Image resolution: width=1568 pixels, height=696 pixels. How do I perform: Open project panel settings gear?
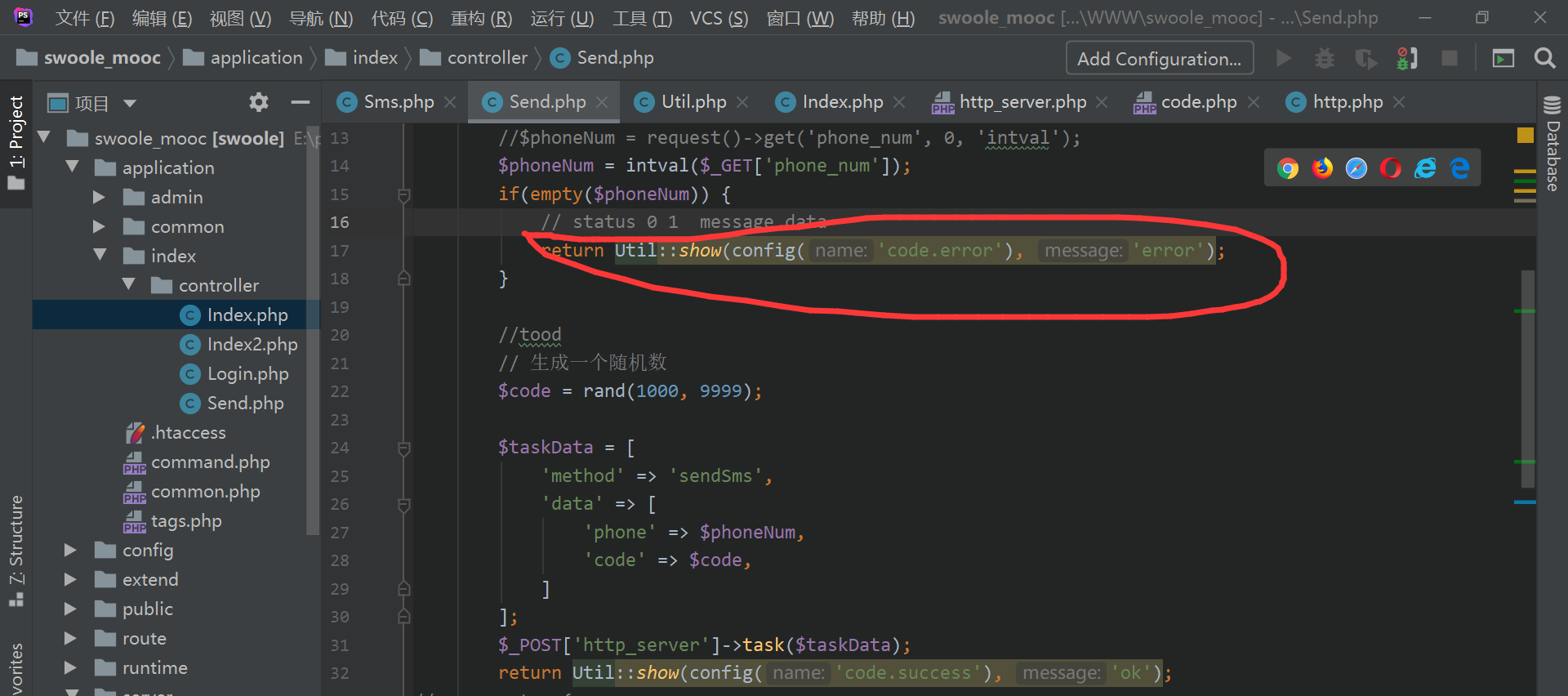pyautogui.click(x=259, y=102)
